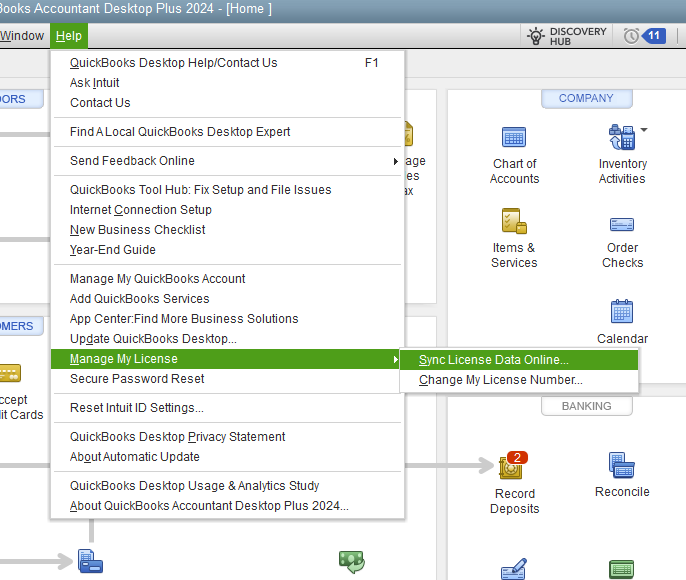Select Manage My QuickBooks Account

point(227,279)
